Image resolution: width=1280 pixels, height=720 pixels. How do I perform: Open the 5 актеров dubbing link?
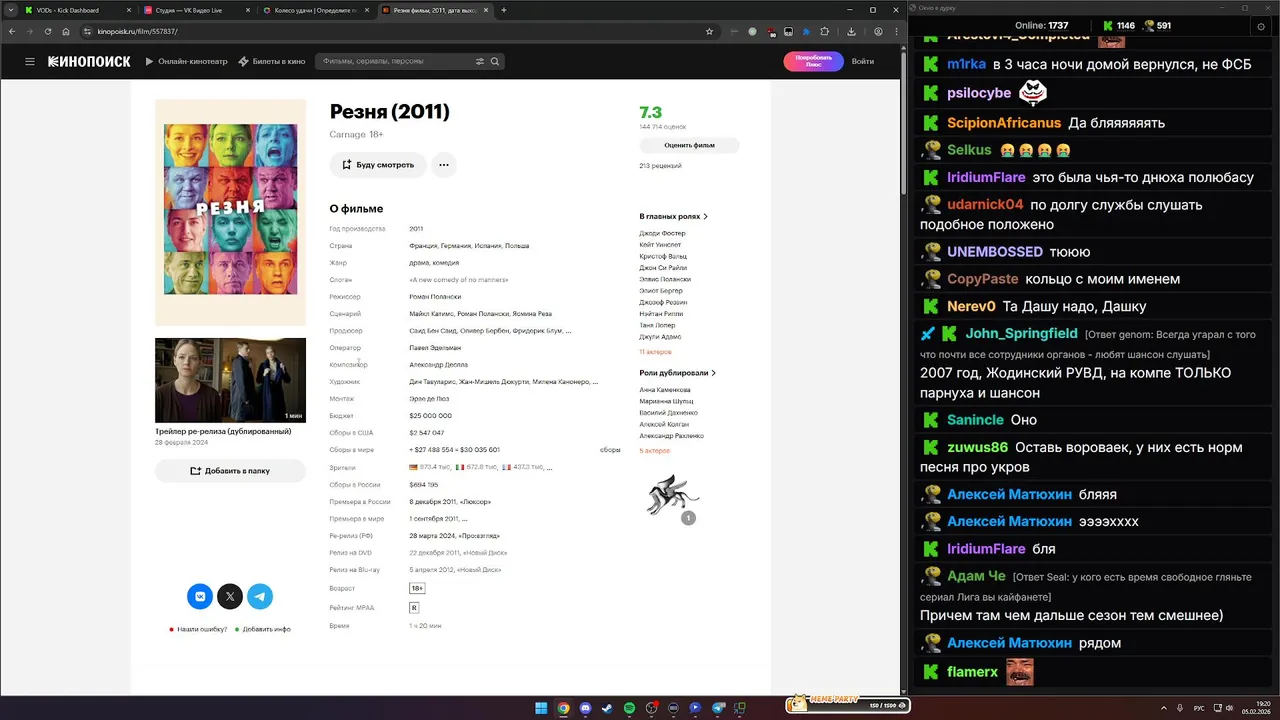(654, 451)
